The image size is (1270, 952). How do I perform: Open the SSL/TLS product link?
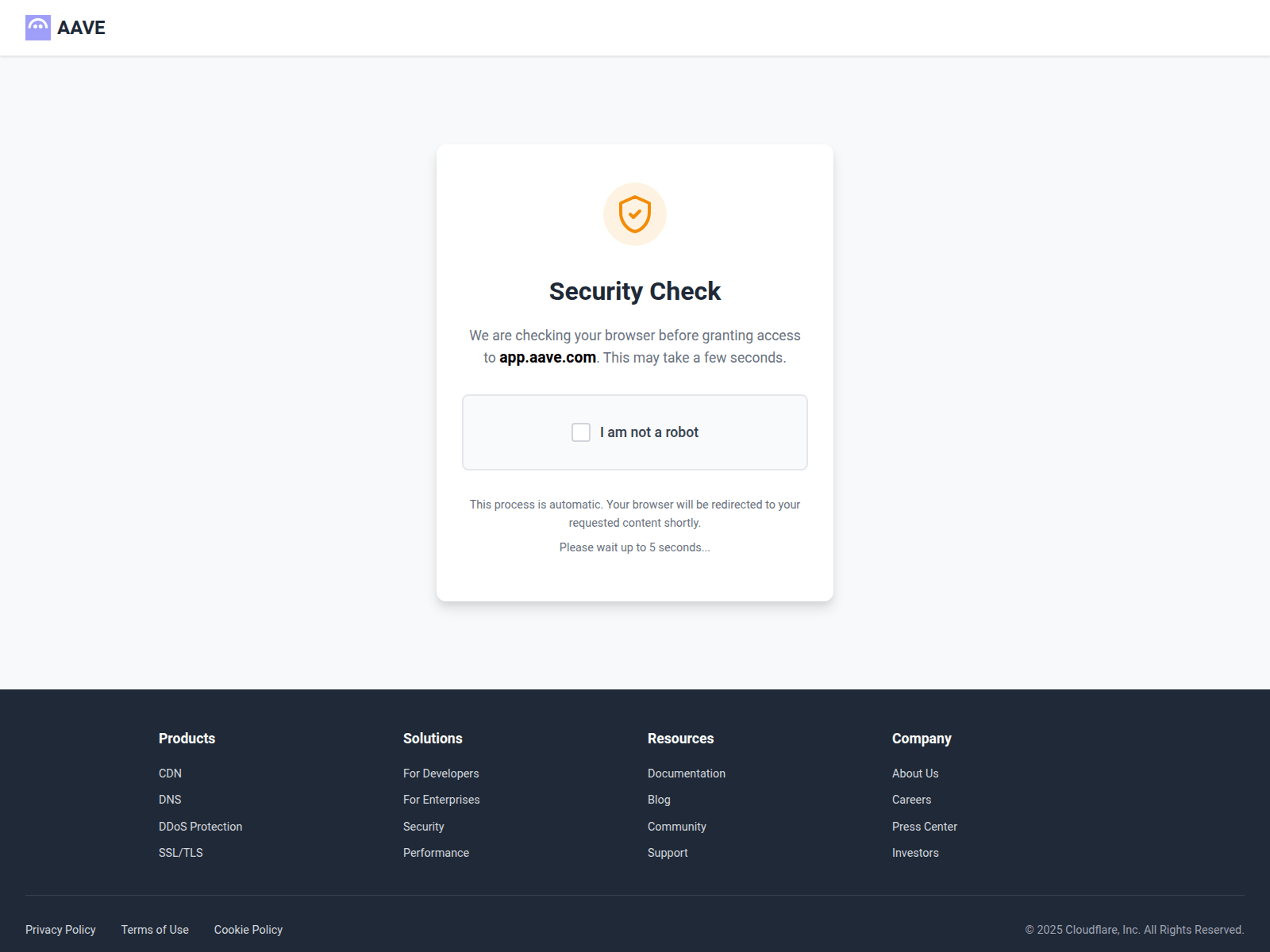pyautogui.click(x=181, y=853)
